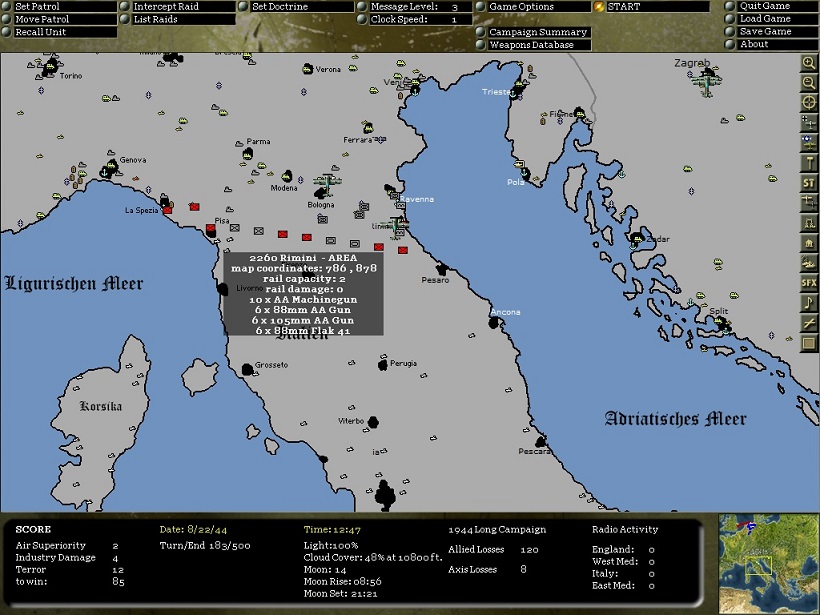This screenshot has width=820, height=615.
Task: Click the plain square sidebar icon
Action: click(808, 344)
